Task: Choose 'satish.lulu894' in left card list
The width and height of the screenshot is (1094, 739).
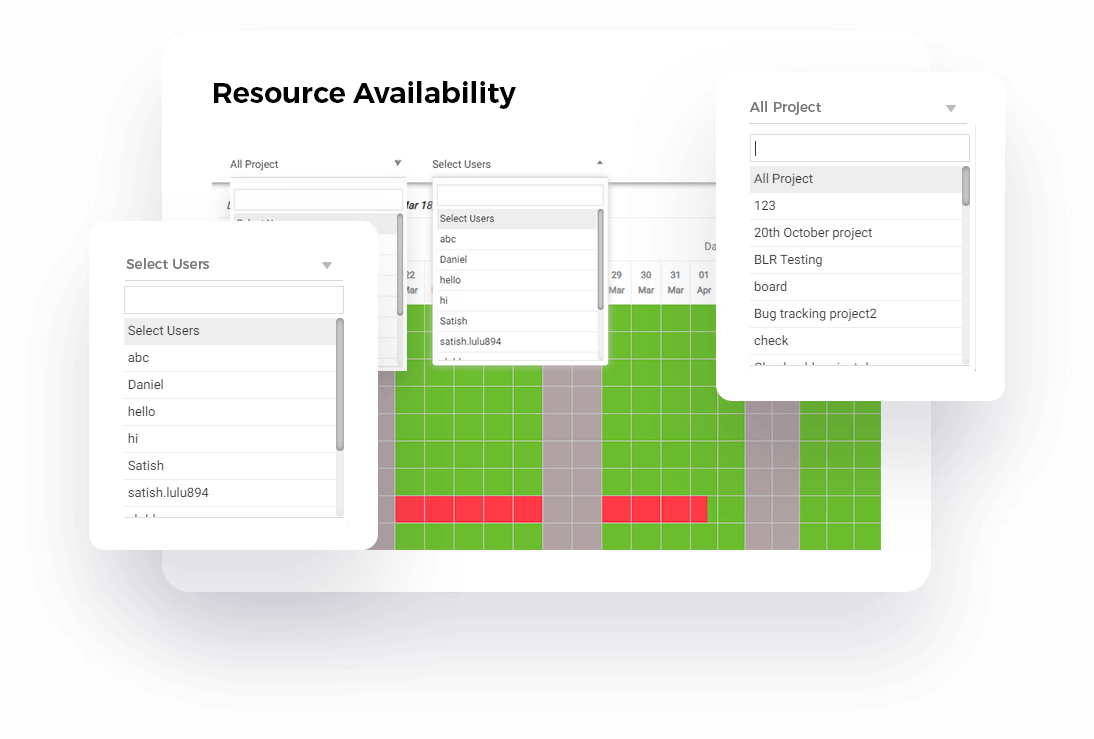Action: click(230, 493)
